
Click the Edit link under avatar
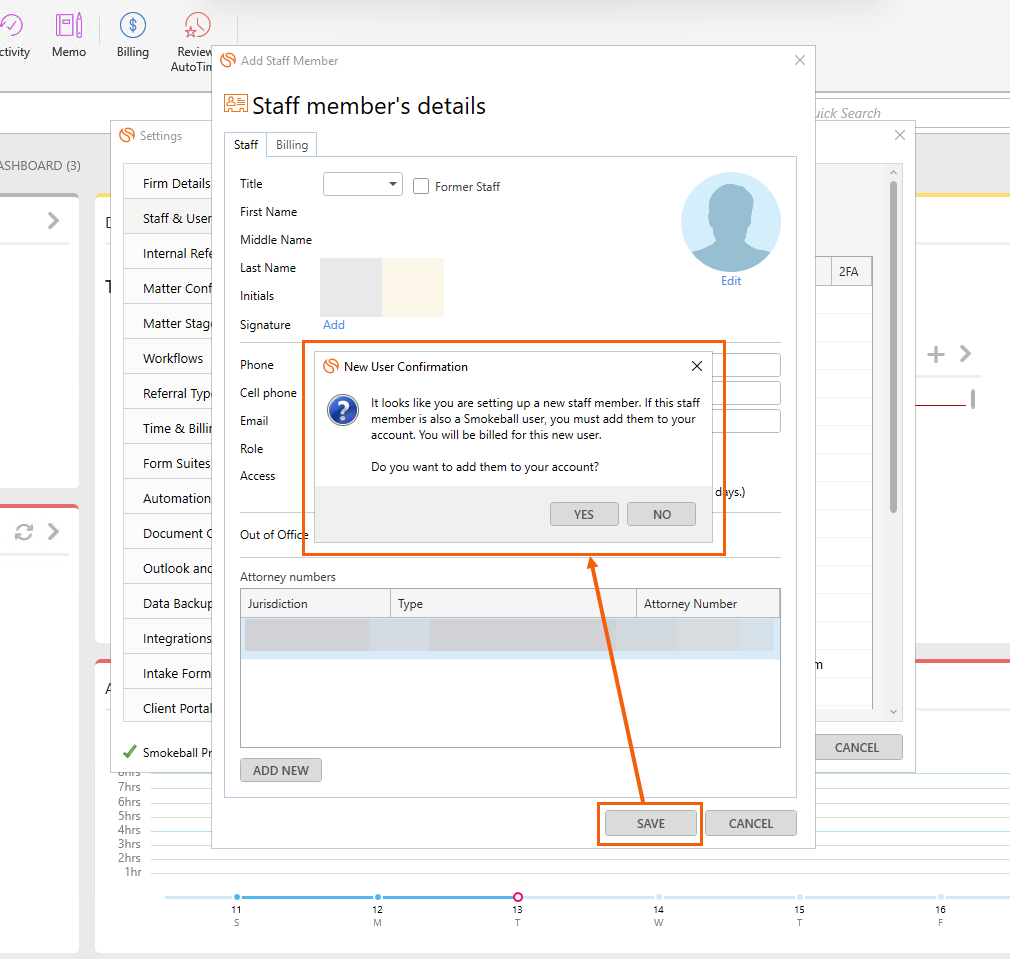[731, 281]
